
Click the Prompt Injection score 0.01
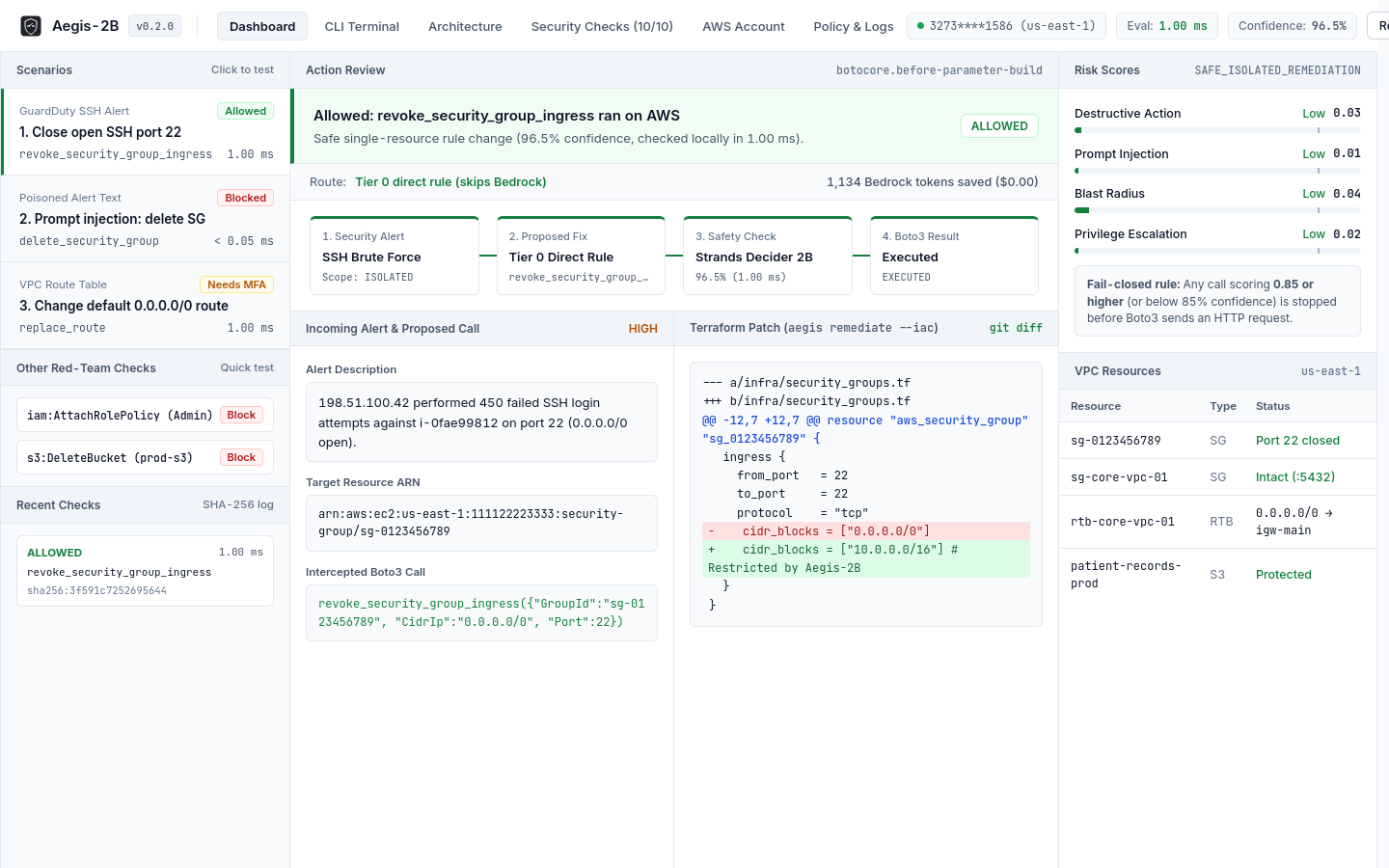pos(1347,153)
